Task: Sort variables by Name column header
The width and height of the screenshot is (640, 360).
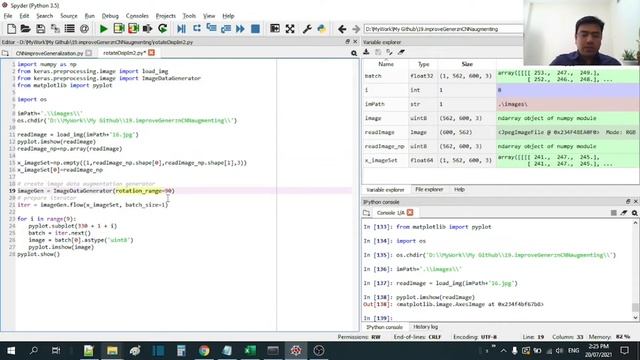Action: [x=386, y=64]
